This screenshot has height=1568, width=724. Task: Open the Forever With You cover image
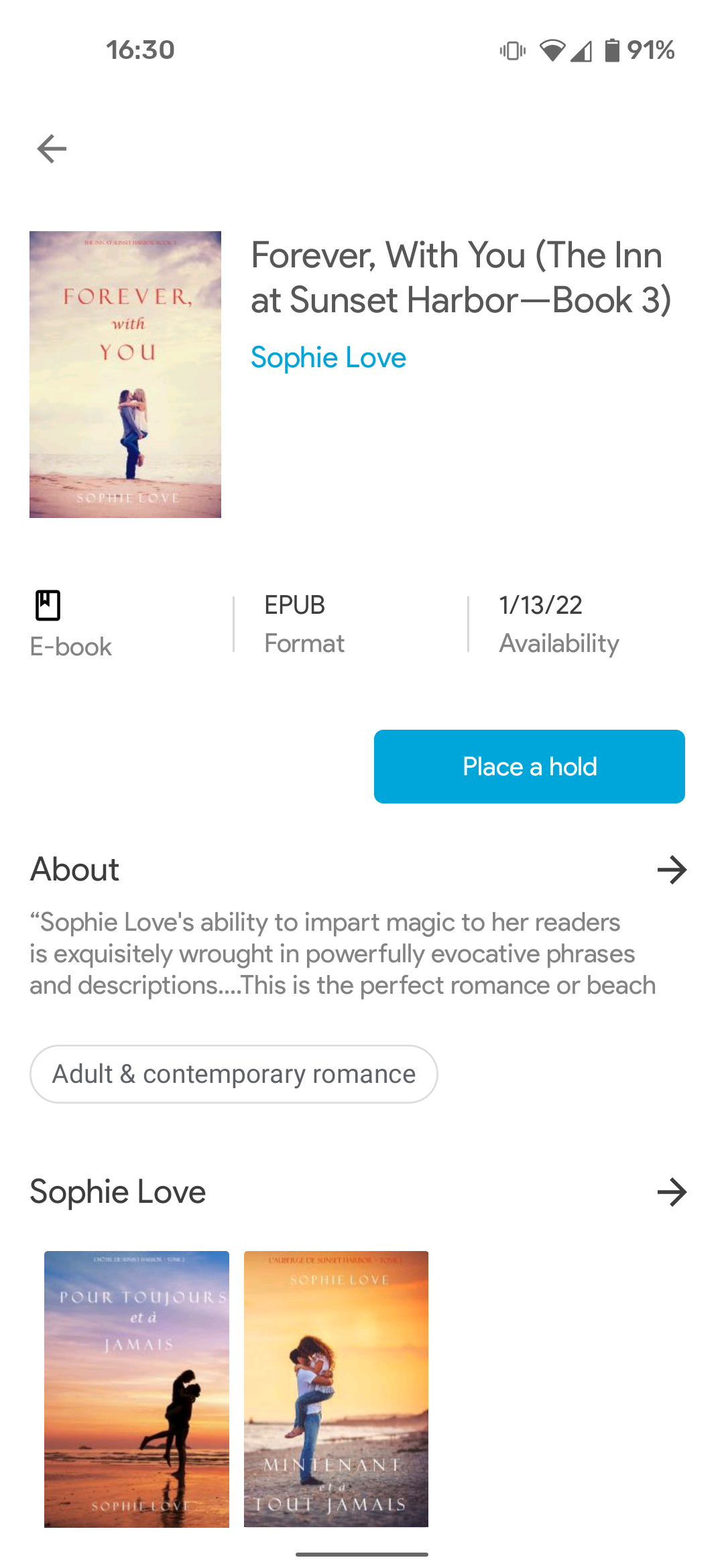point(125,375)
